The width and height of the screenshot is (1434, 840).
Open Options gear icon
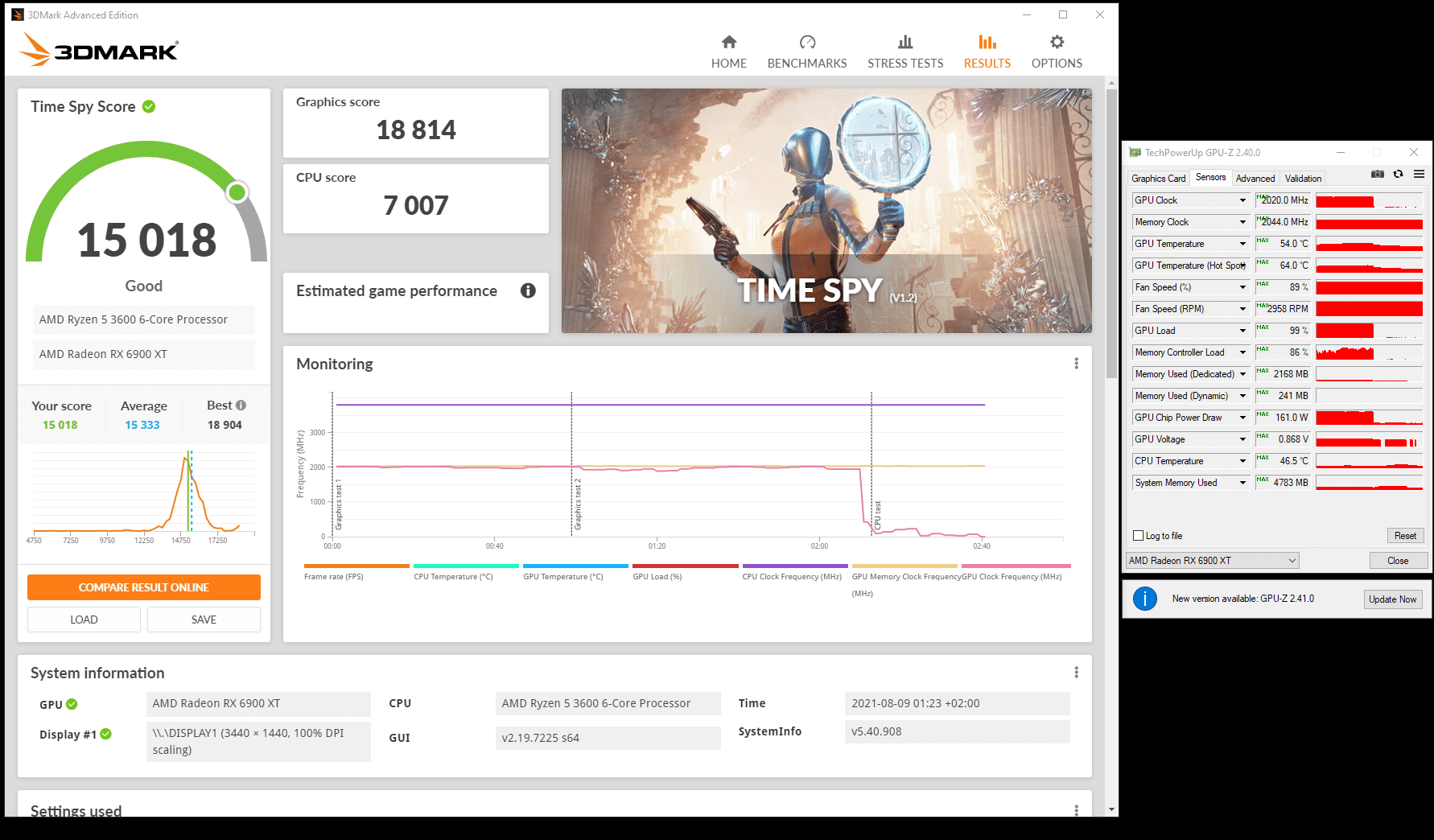tap(1057, 42)
